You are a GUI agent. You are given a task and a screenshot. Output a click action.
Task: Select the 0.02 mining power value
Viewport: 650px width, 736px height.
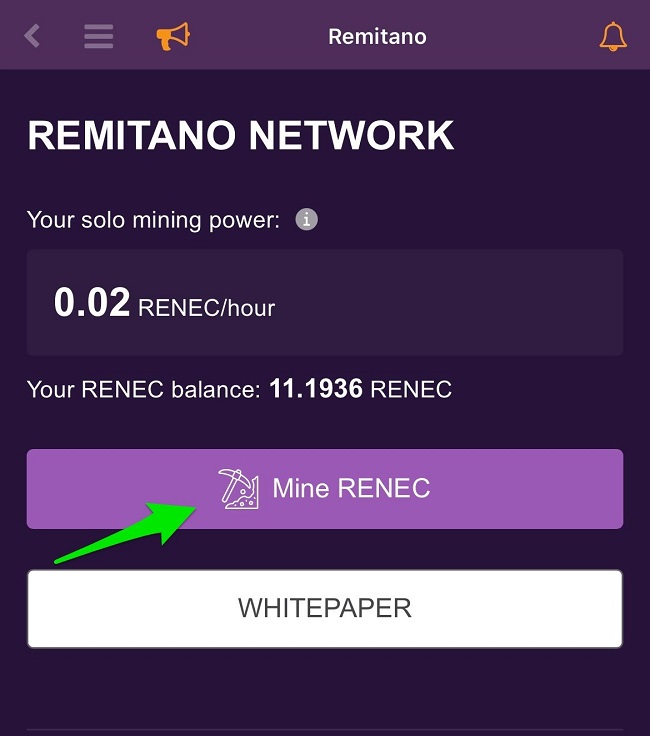pyautogui.click(x=92, y=303)
